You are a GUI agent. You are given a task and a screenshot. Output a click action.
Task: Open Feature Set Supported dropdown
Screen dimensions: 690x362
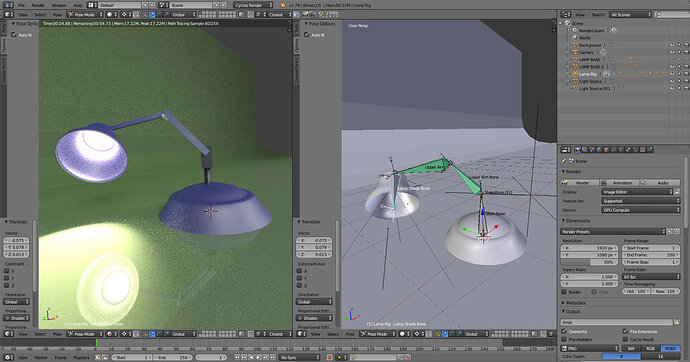(641, 201)
